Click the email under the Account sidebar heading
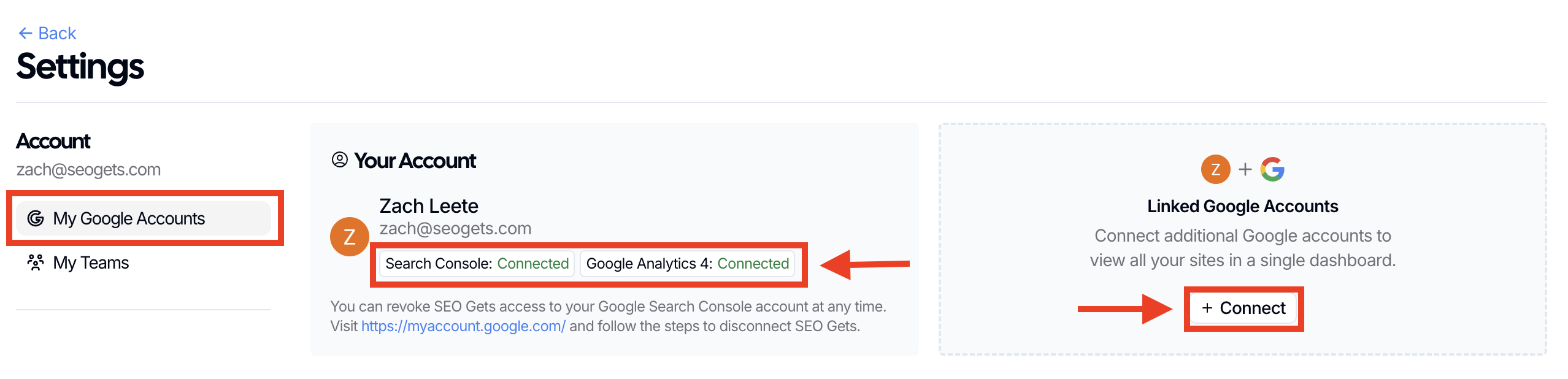The height and width of the screenshot is (379, 1568). coord(88,169)
